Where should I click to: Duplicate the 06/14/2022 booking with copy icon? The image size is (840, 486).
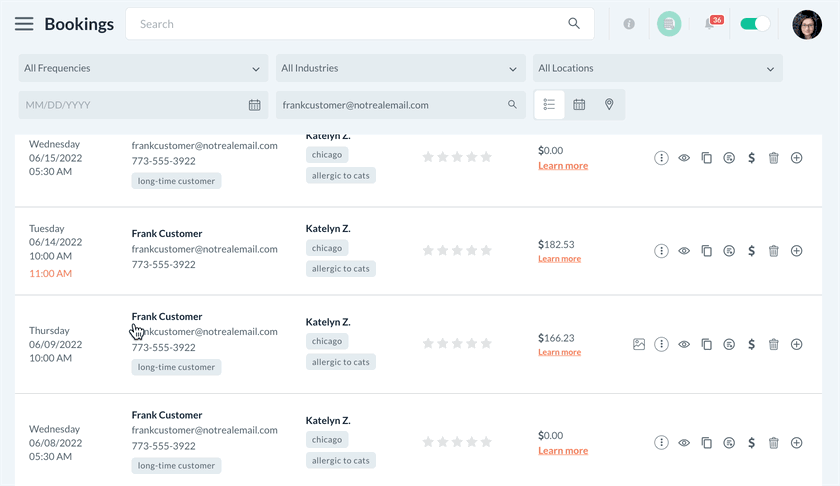click(706, 251)
